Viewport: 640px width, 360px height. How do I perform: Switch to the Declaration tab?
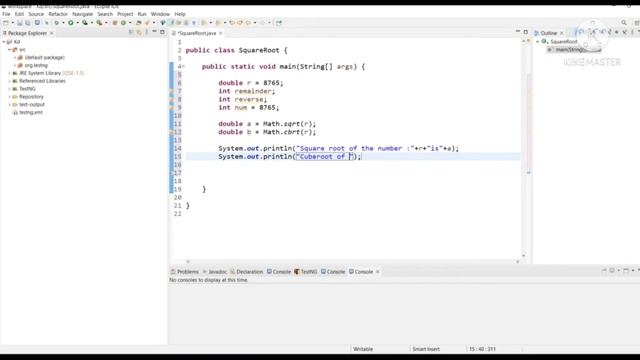point(247,272)
